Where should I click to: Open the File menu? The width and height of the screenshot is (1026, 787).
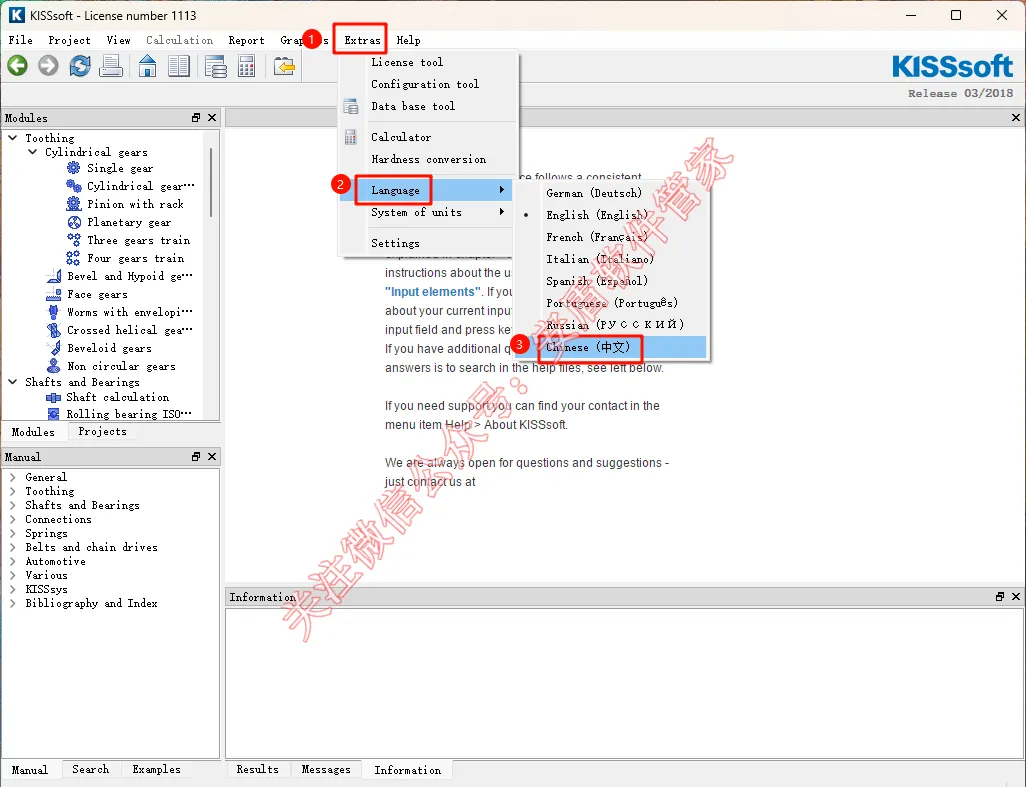click(x=20, y=40)
